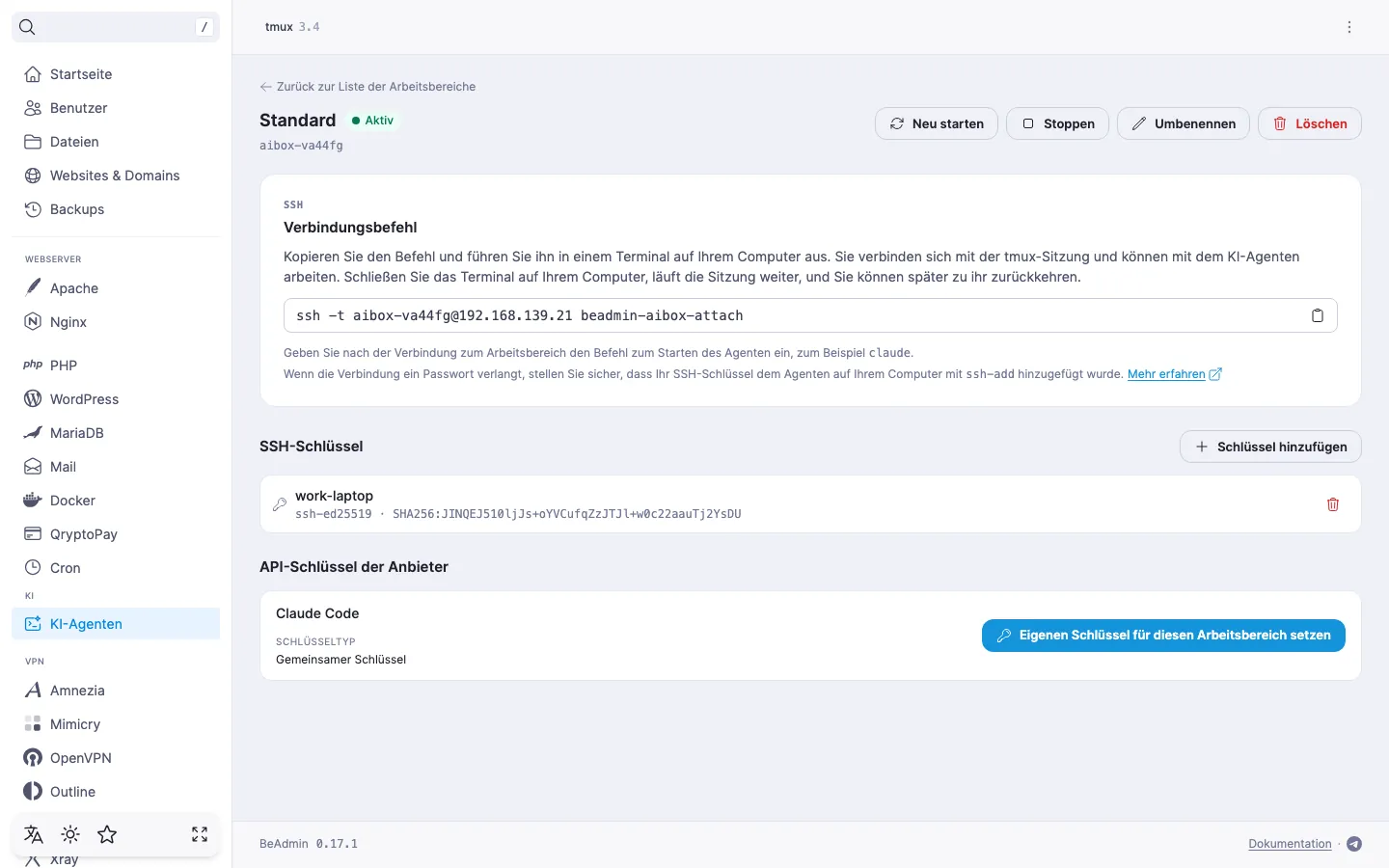Image resolution: width=1389 pixels, height=868 pixels.
Task: Copy the SSH connection command
Action: [1317, 315]
